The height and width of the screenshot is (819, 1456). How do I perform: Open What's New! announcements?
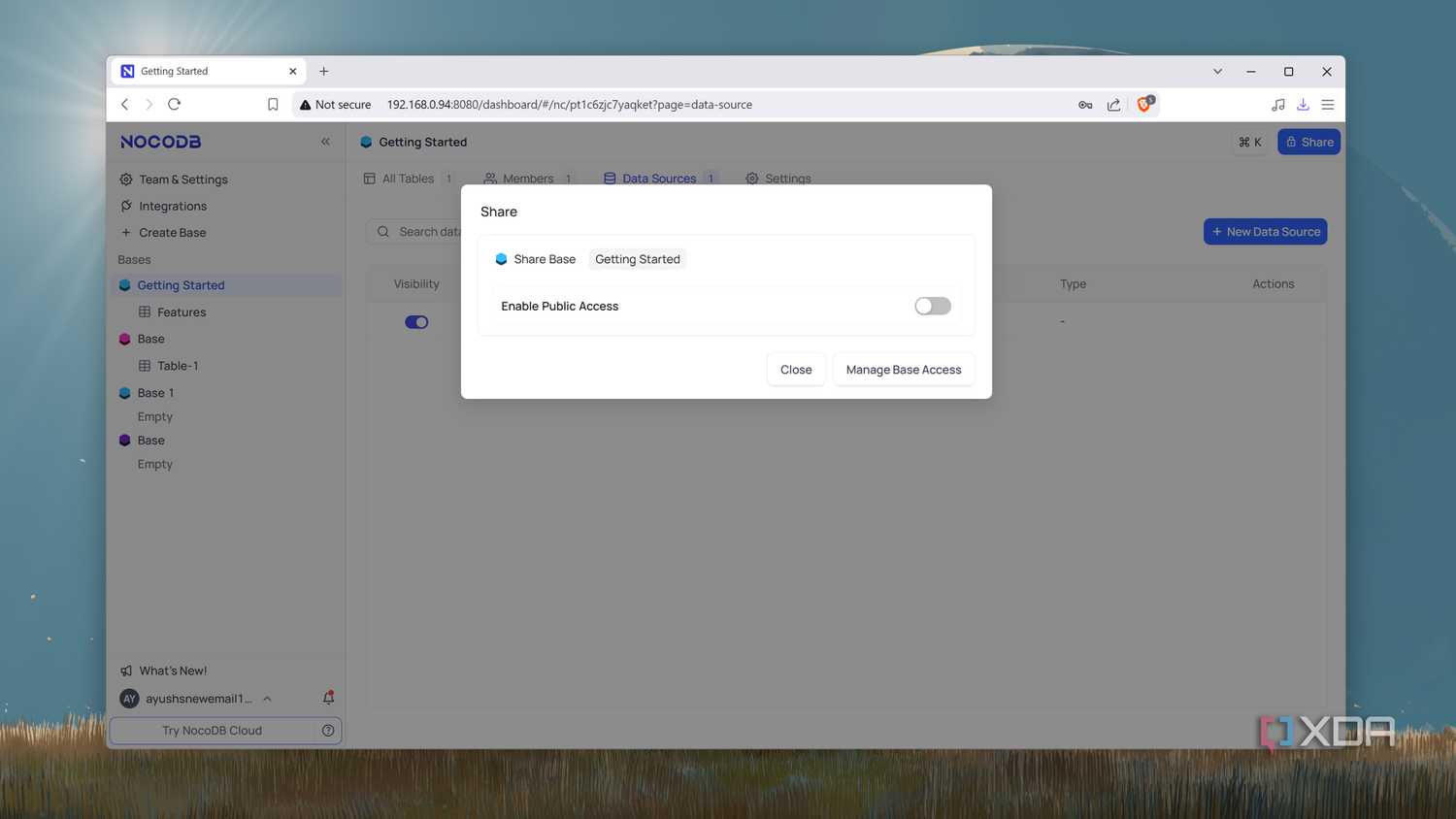coord(173,671)
